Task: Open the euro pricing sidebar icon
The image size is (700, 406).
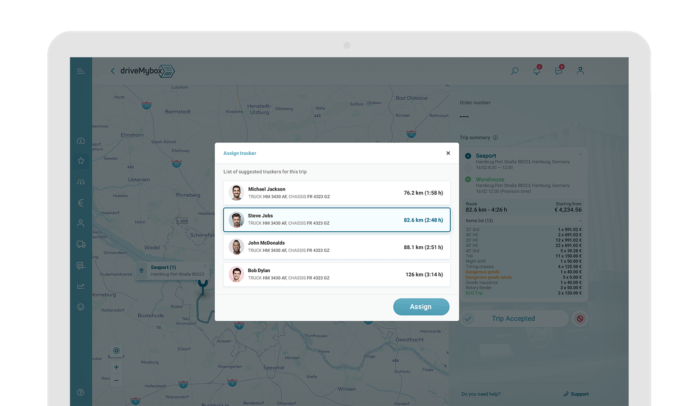Action: pyautogui.click(x=81, y=203)
